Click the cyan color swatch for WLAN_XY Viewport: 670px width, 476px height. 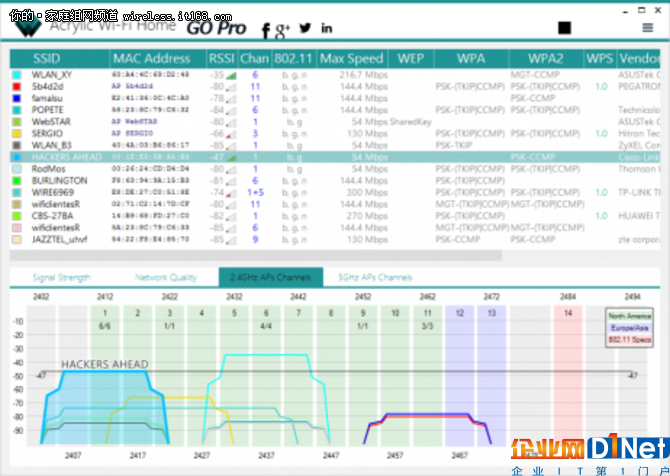click(17, 75)
